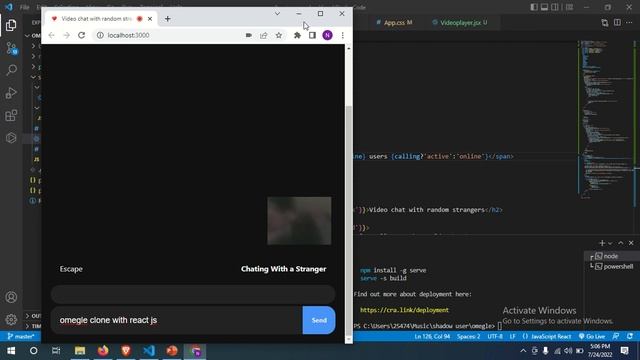
Task: Open Chrome extensions puzzle icon
Action: pyautogui.click(x=297, y=36)
